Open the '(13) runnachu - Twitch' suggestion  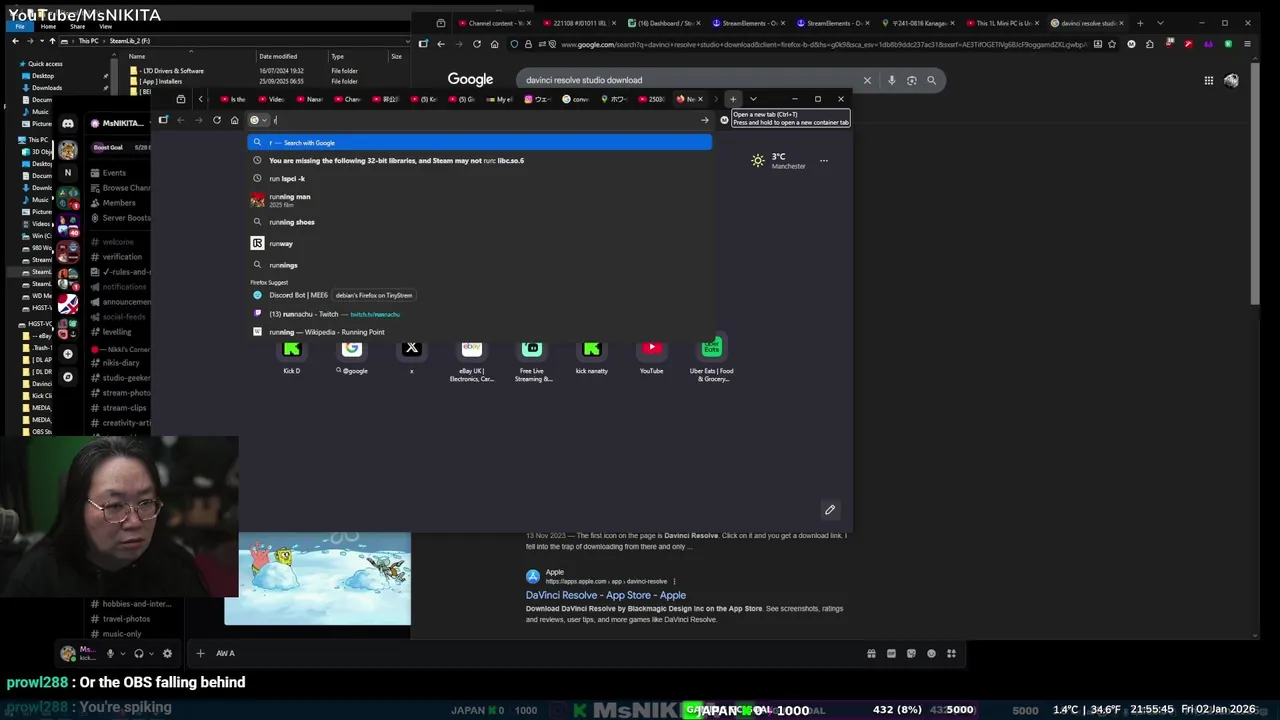(480, 314)
